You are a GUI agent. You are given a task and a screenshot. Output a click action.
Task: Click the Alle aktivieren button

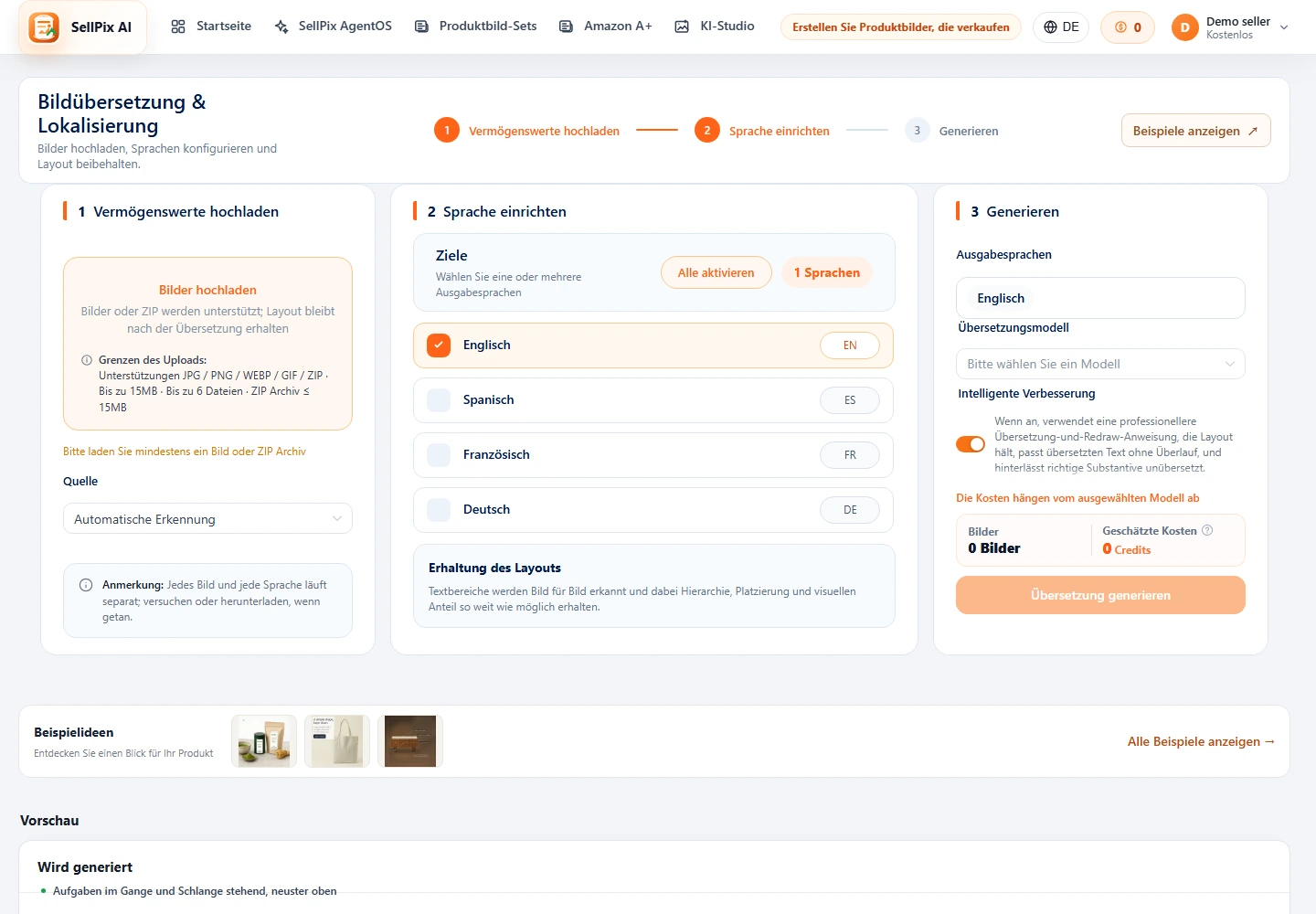(716, 272)
